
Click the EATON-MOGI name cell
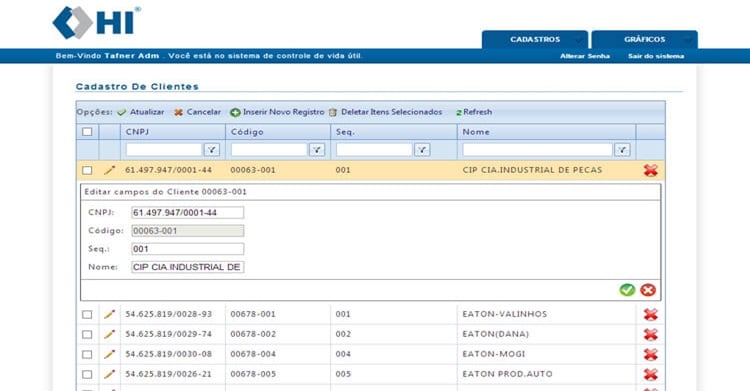[x=494, y=354]
